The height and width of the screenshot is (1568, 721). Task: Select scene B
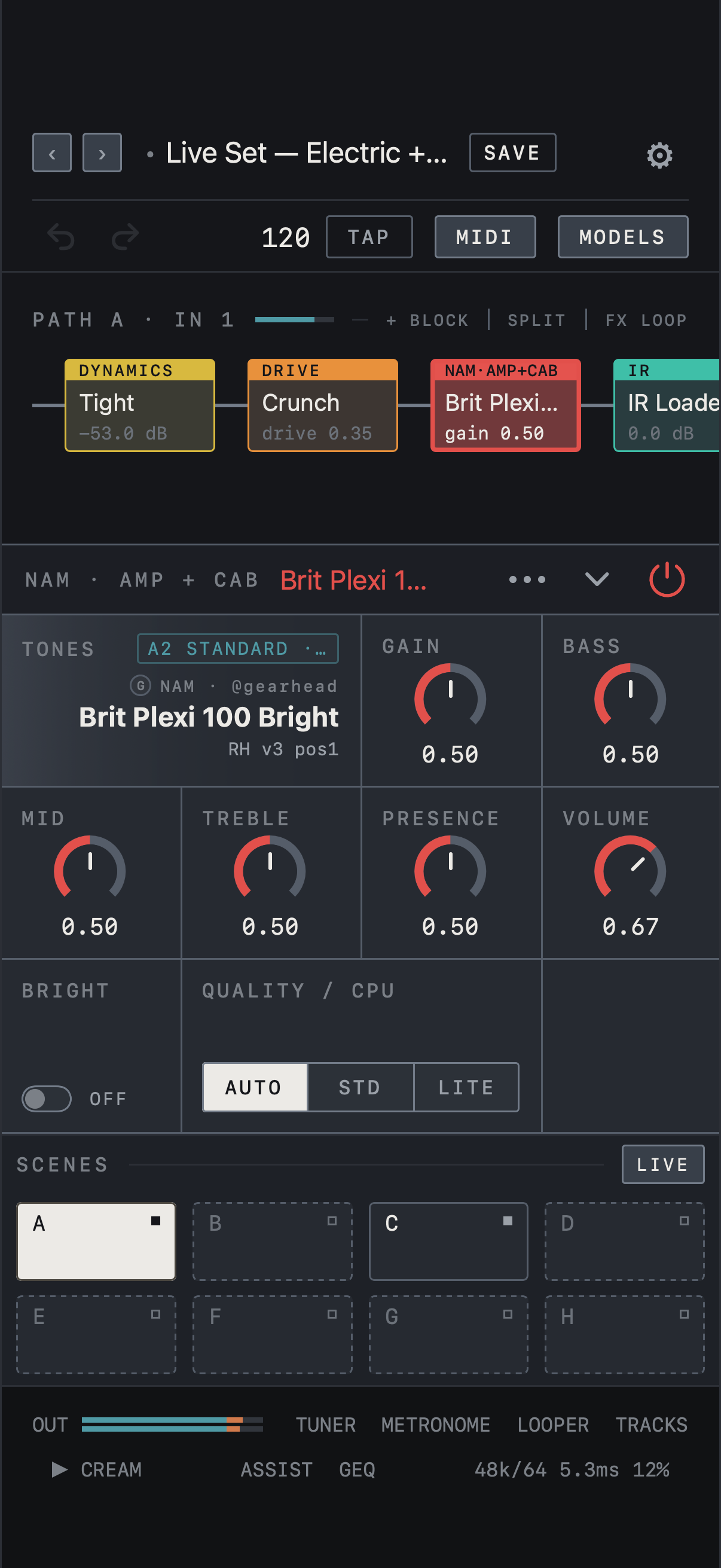point(273,1241)
